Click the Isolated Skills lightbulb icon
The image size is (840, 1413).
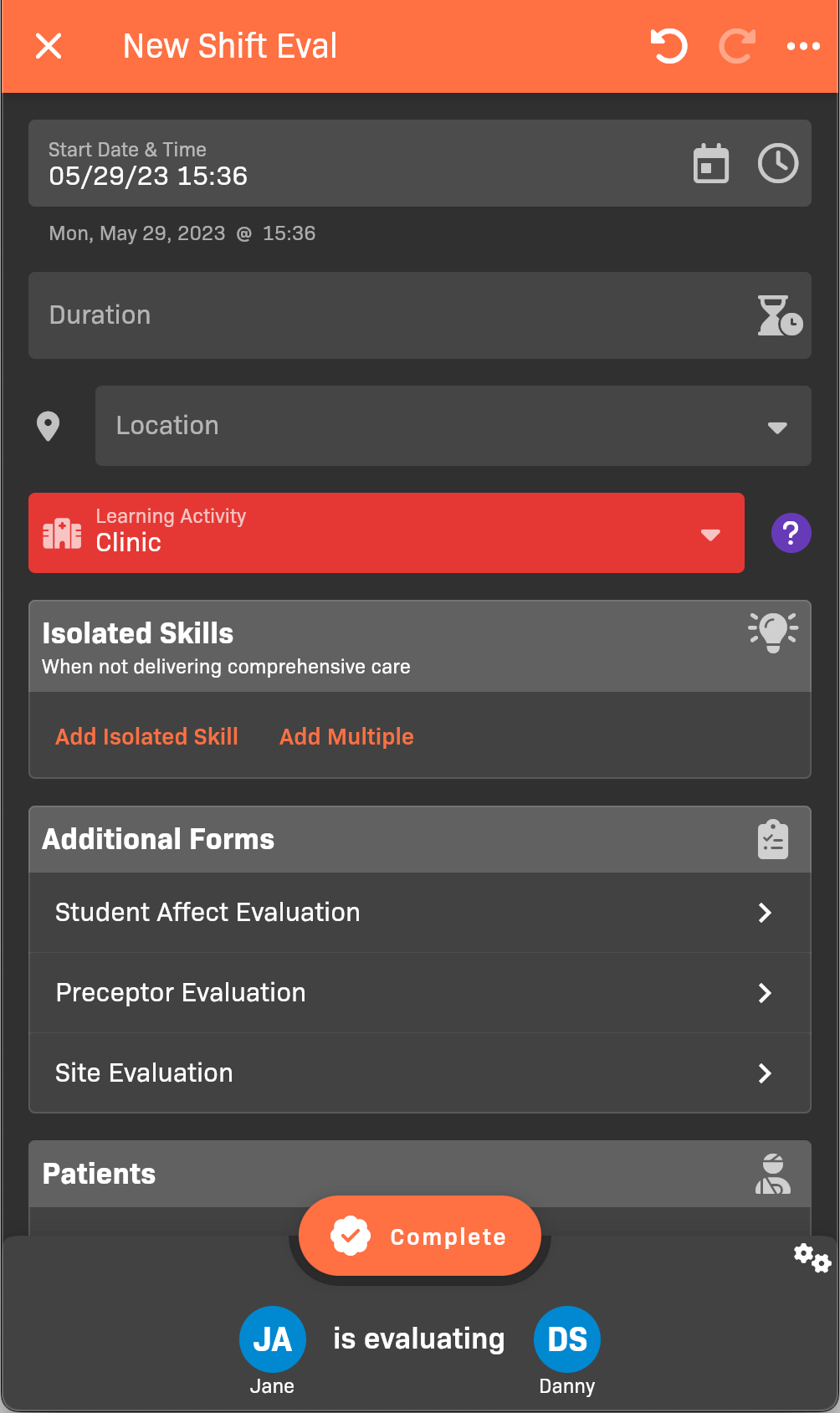point(773,632)
